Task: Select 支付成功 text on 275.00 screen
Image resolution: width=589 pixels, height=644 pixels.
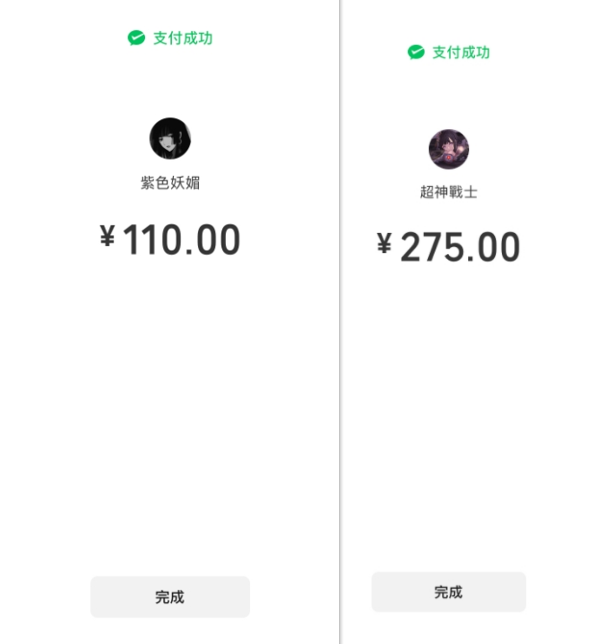Action: tap(461, 53)
